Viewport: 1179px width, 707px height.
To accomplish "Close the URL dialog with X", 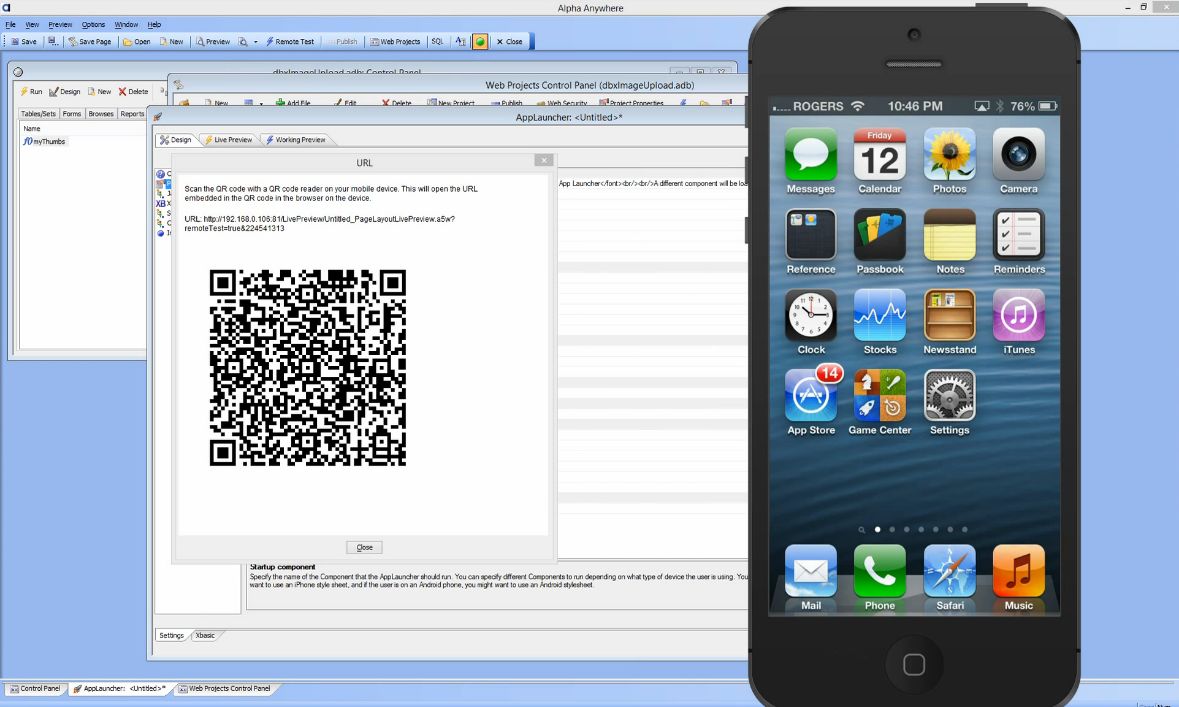I will point(544,160).
